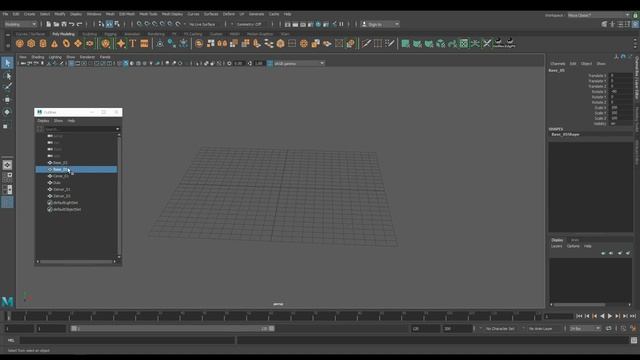Toggle the Channel Box panel icon at top right

pyautogui.click(x=636, y=24)
